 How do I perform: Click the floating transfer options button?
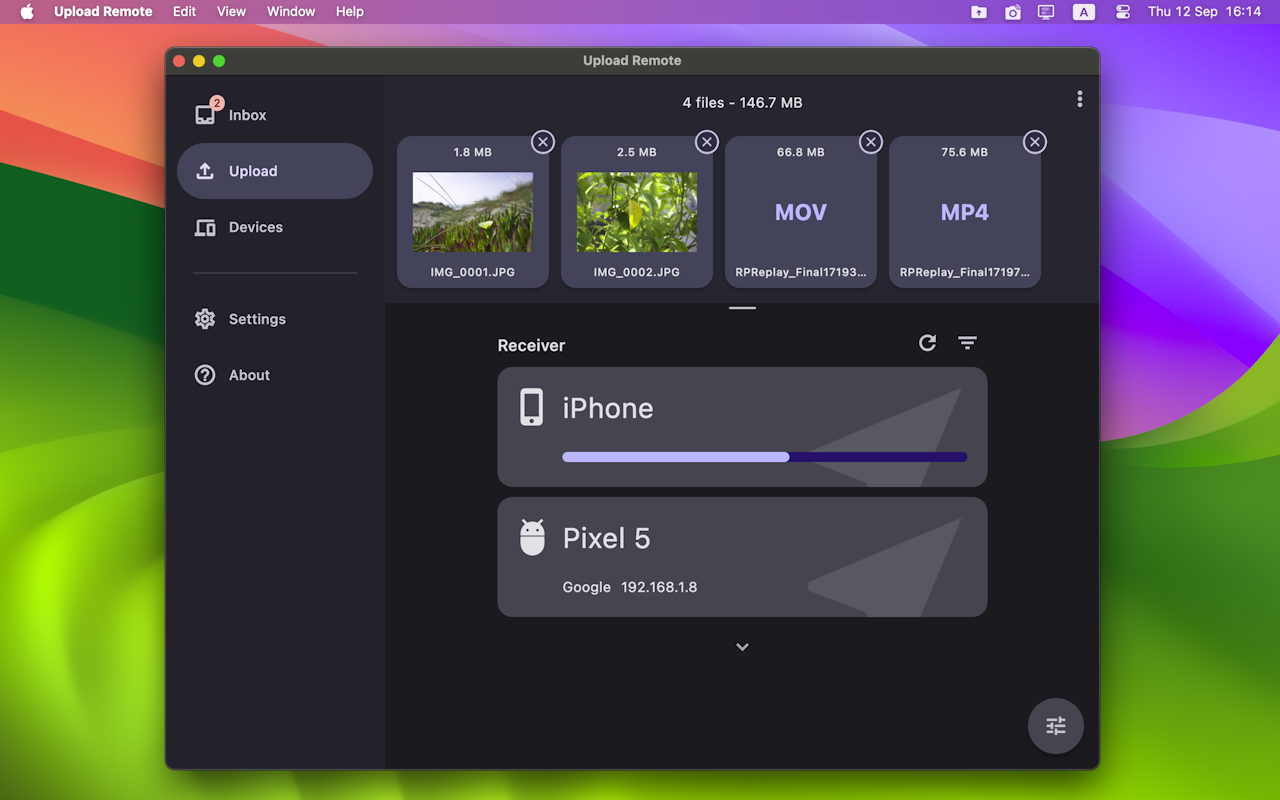(1055, 726)
